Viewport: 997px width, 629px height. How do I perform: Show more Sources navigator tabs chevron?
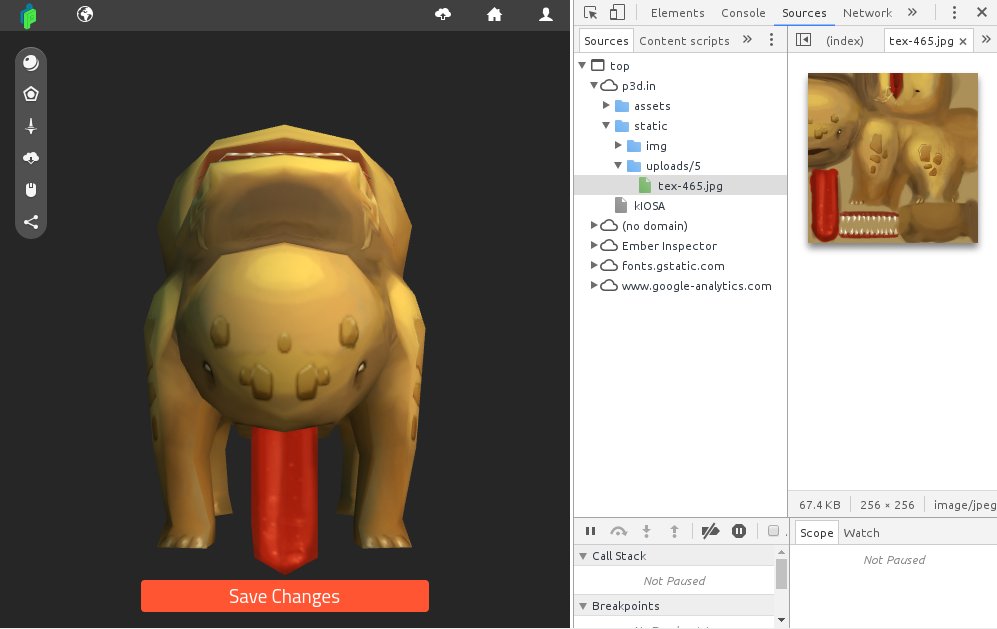747,39
